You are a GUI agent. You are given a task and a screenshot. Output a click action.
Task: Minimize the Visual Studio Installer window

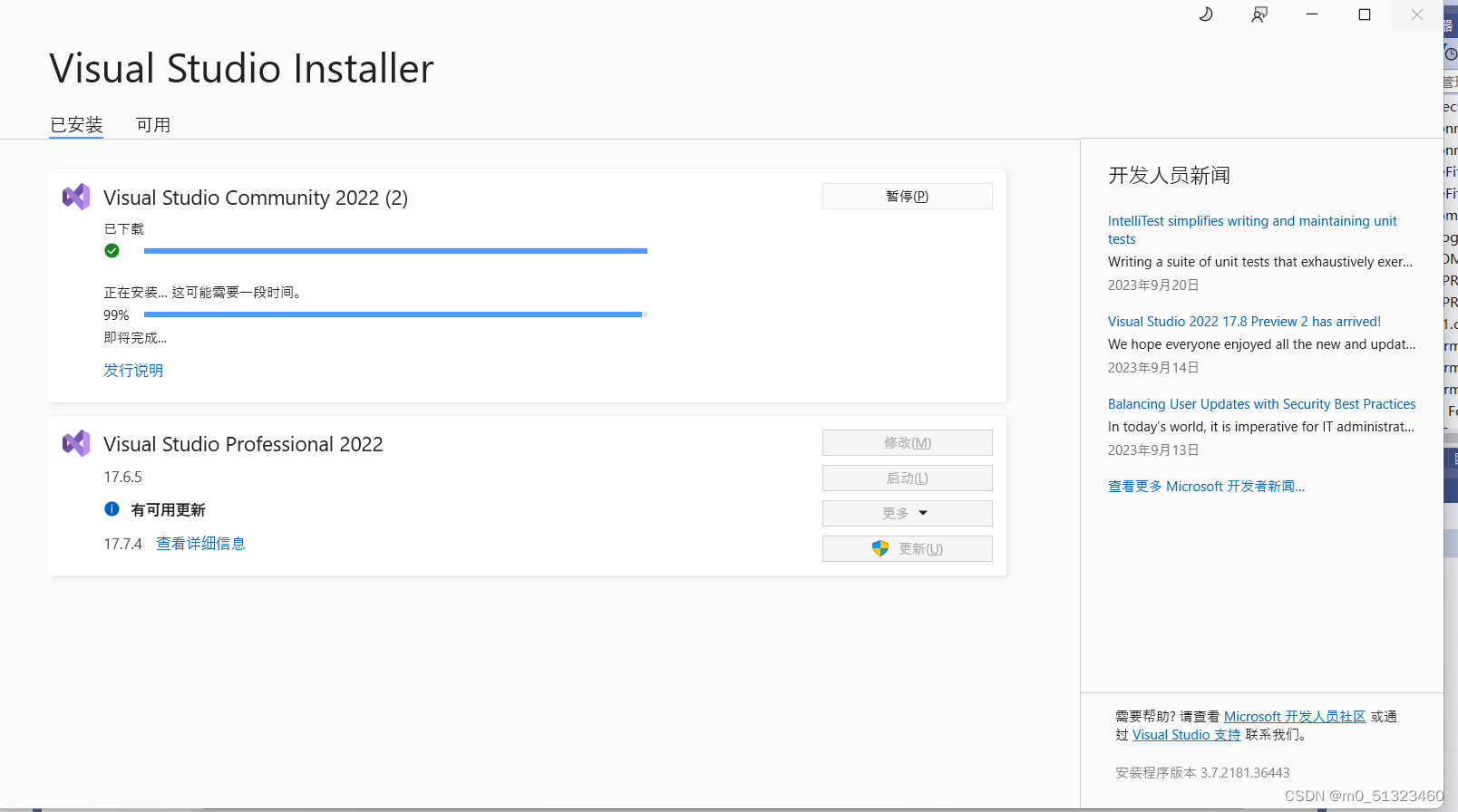click(x=1312, y=14)
